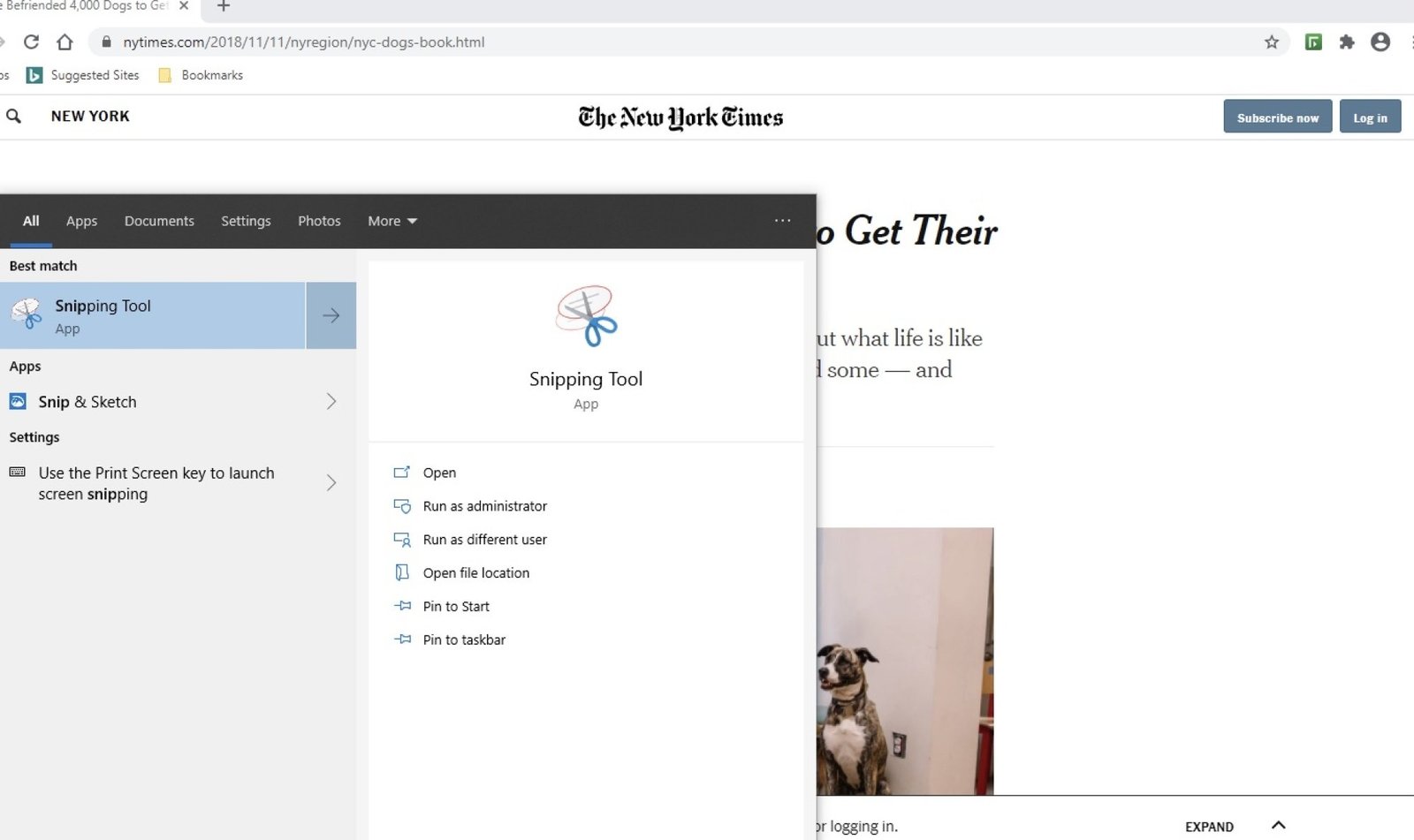Click the large Snipping Tool scissors icon

click(x=586, y=315)
